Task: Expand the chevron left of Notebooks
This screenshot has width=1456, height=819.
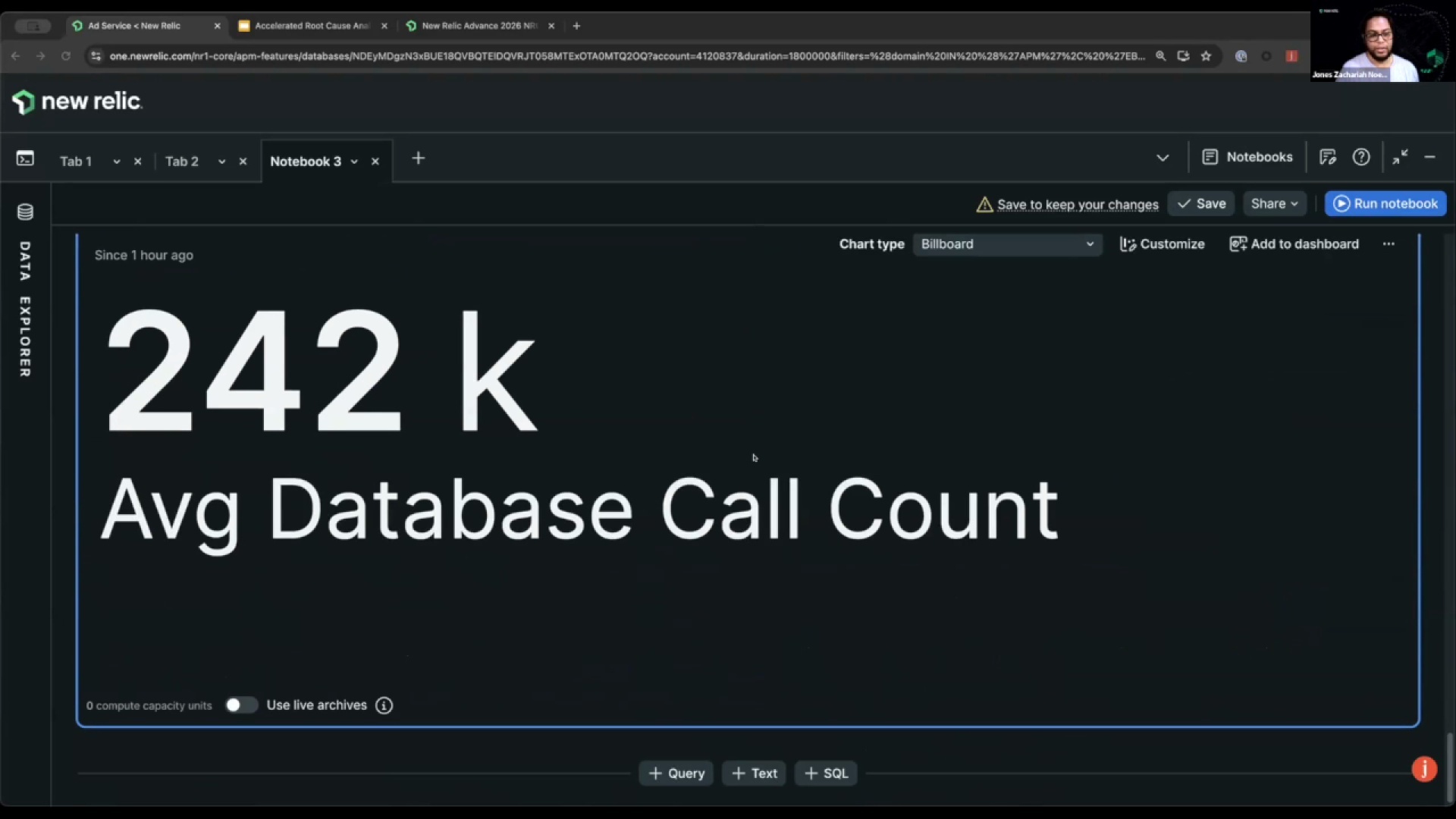Action: coord(1163,158)
